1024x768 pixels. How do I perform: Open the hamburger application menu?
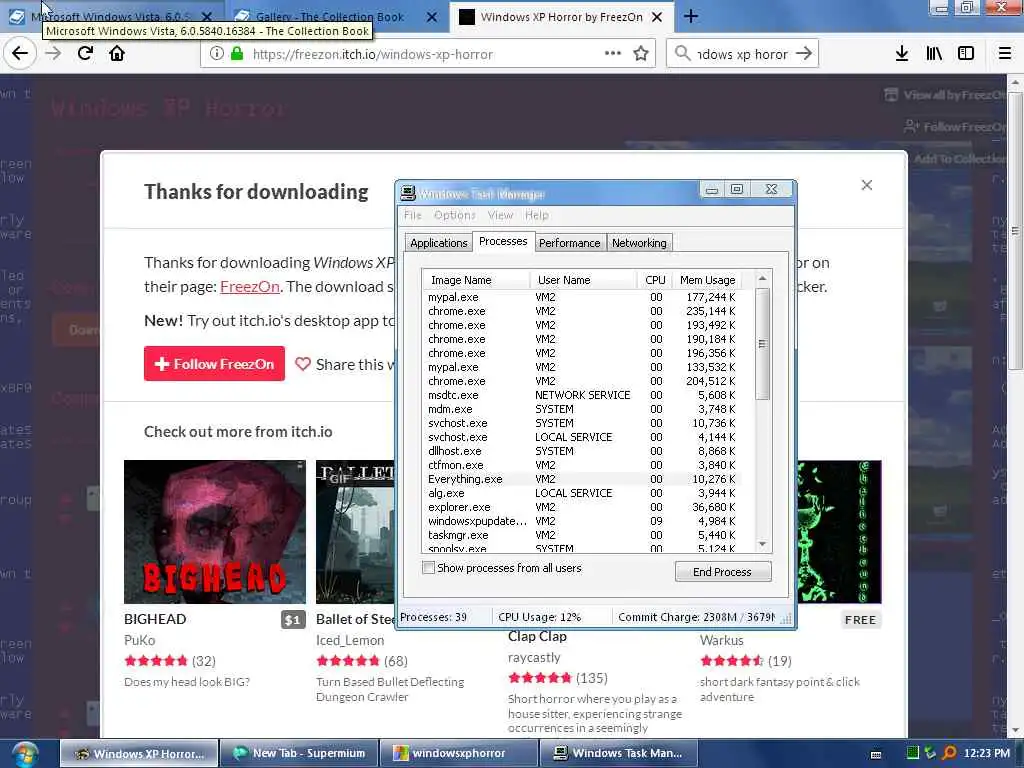coord(1004,54)
